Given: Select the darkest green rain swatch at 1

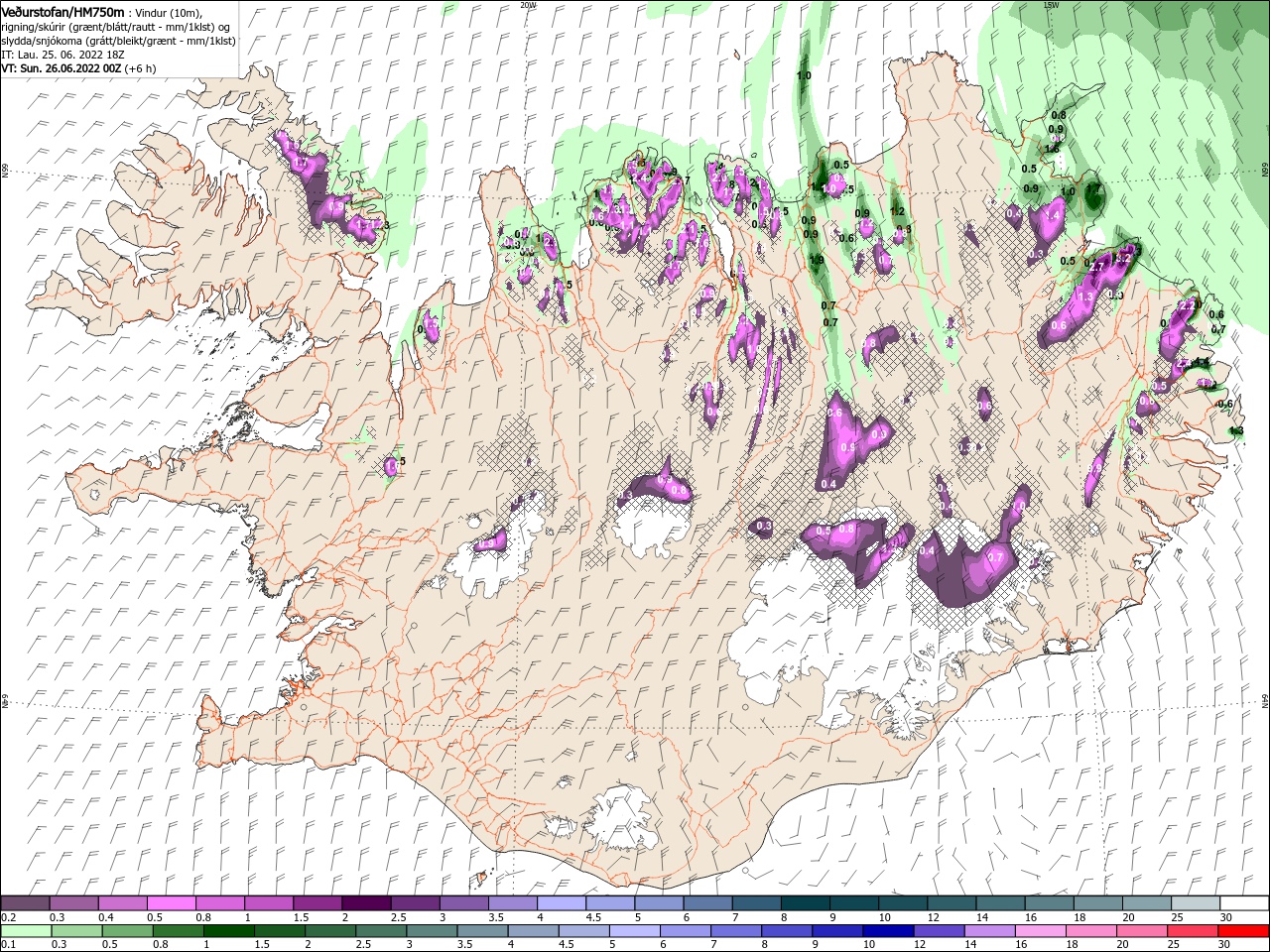Looking at the screenshot, I should [x=227, y=931].
